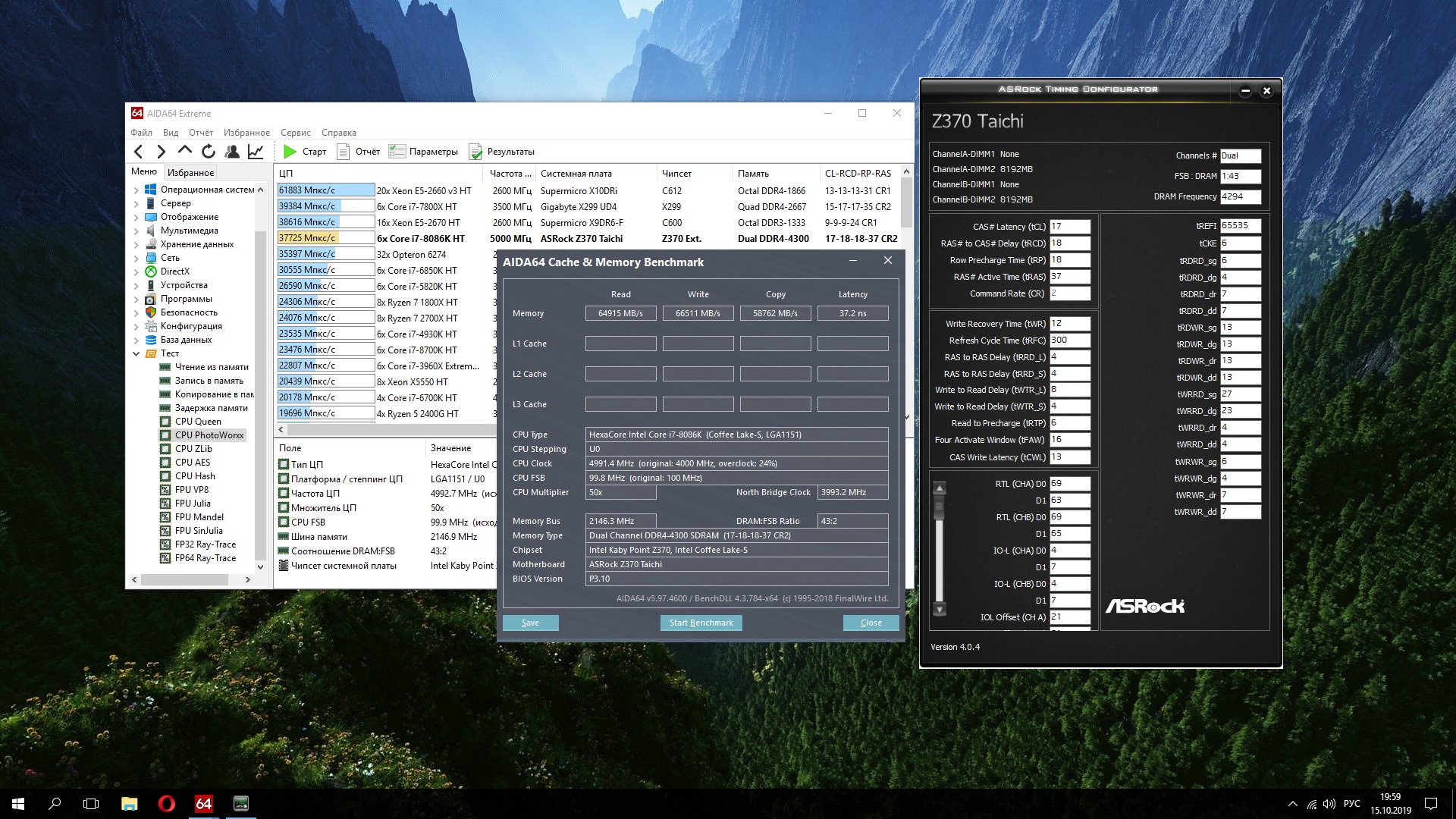This screenshot has height=819, width=1456.
Task: Toggle the Частота ЦП checkbox
Action: point(284,494)
